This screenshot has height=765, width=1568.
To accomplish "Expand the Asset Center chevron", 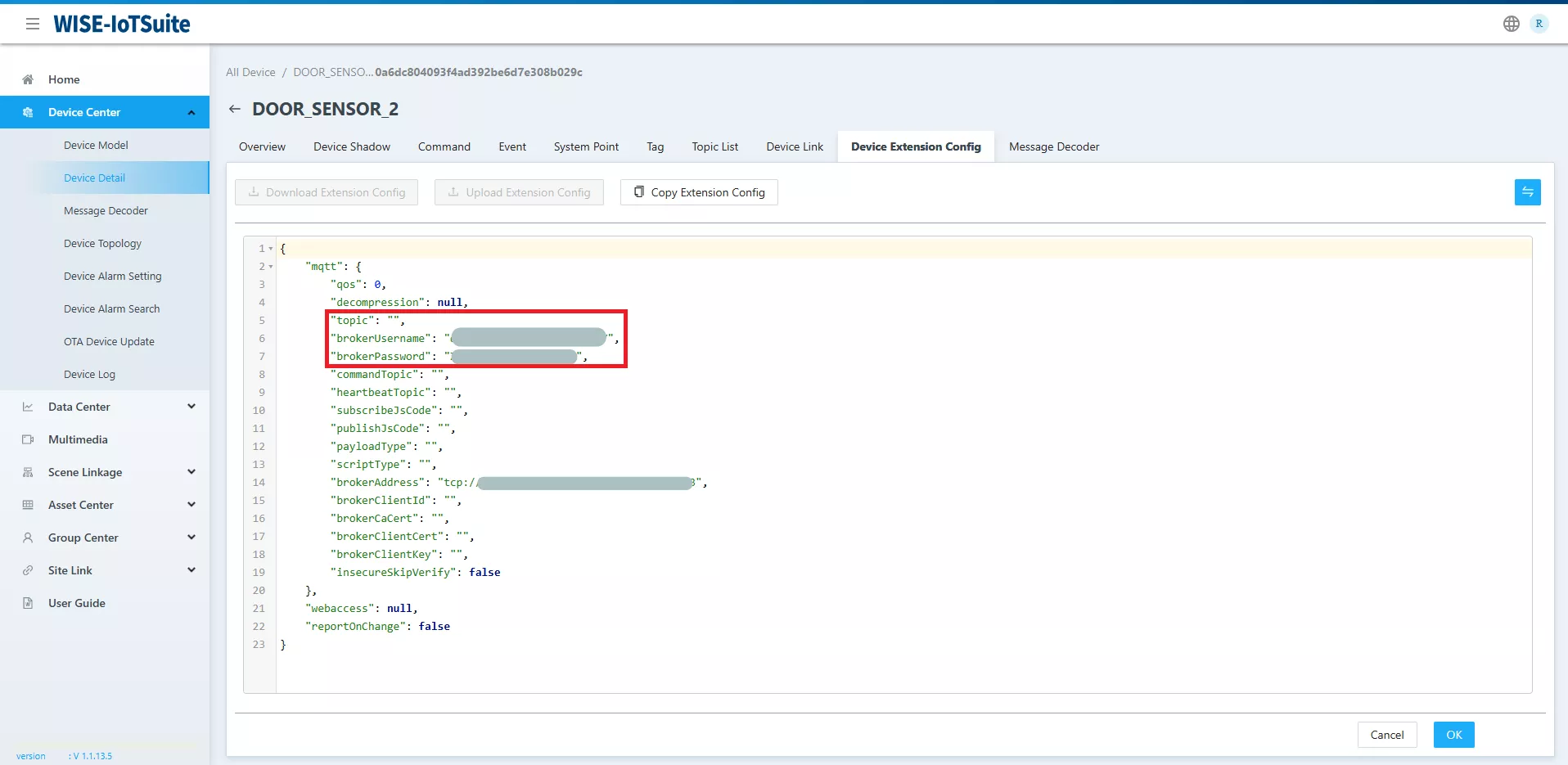I will coord(191,505).
